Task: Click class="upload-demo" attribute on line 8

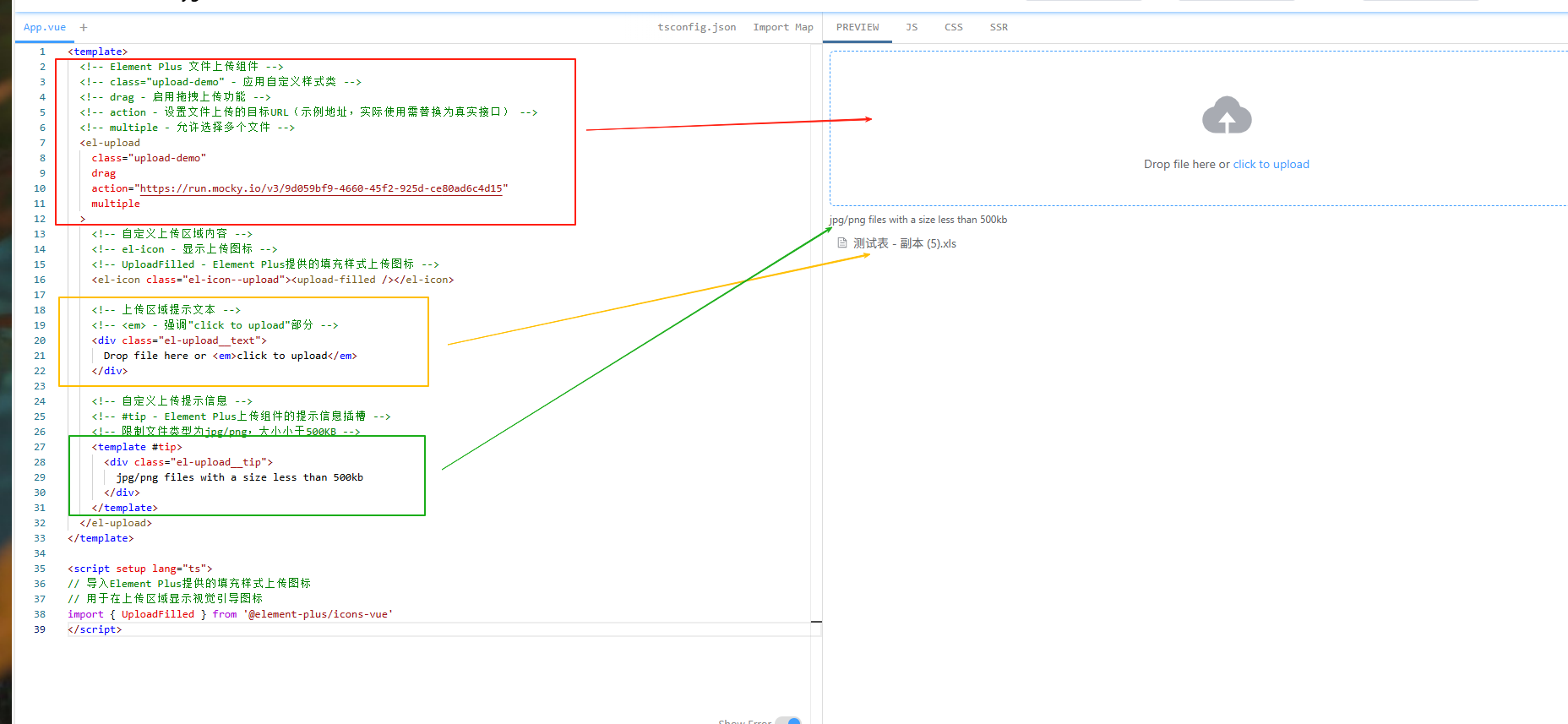Action: (149, 158)
